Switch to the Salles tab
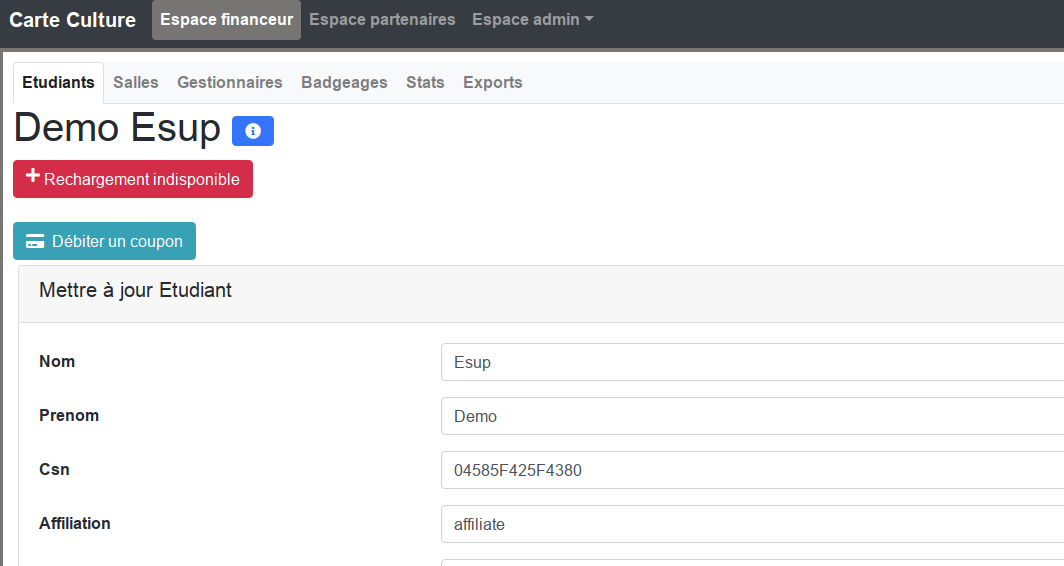Screen dimensions: 1064x566 tap(135, 83)
